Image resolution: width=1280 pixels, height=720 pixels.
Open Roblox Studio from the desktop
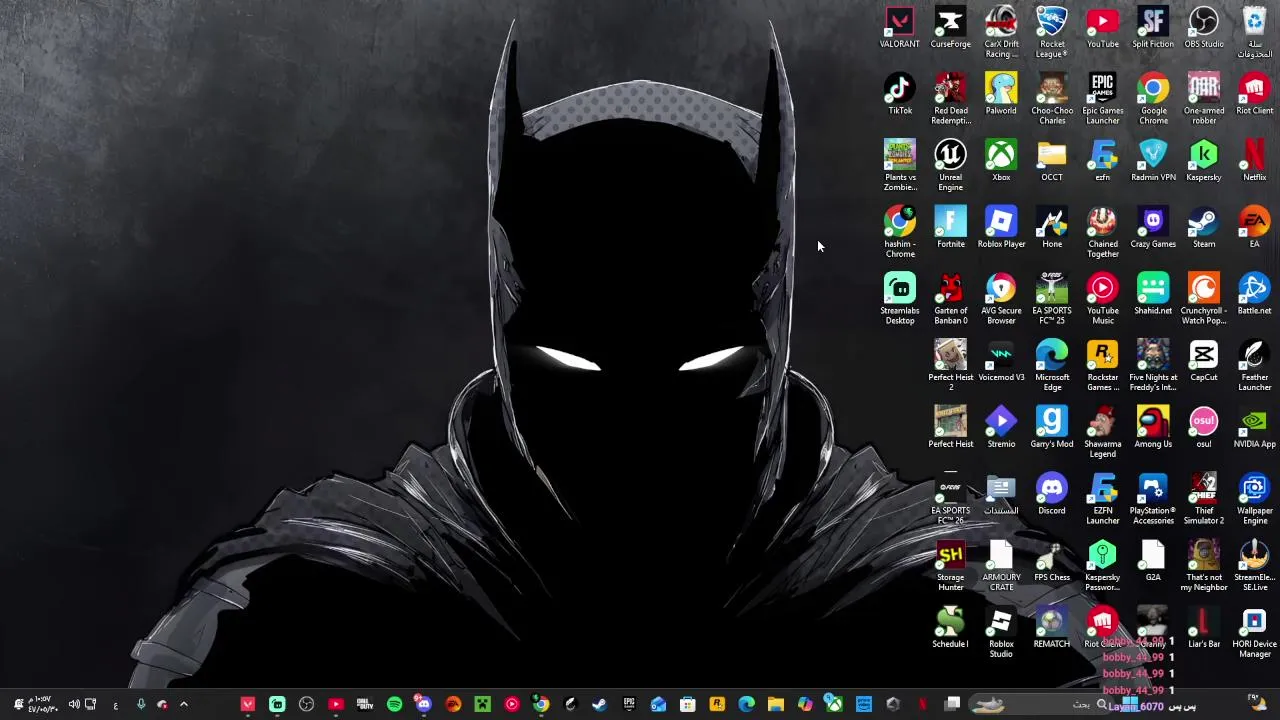(x=1001, y=632)
